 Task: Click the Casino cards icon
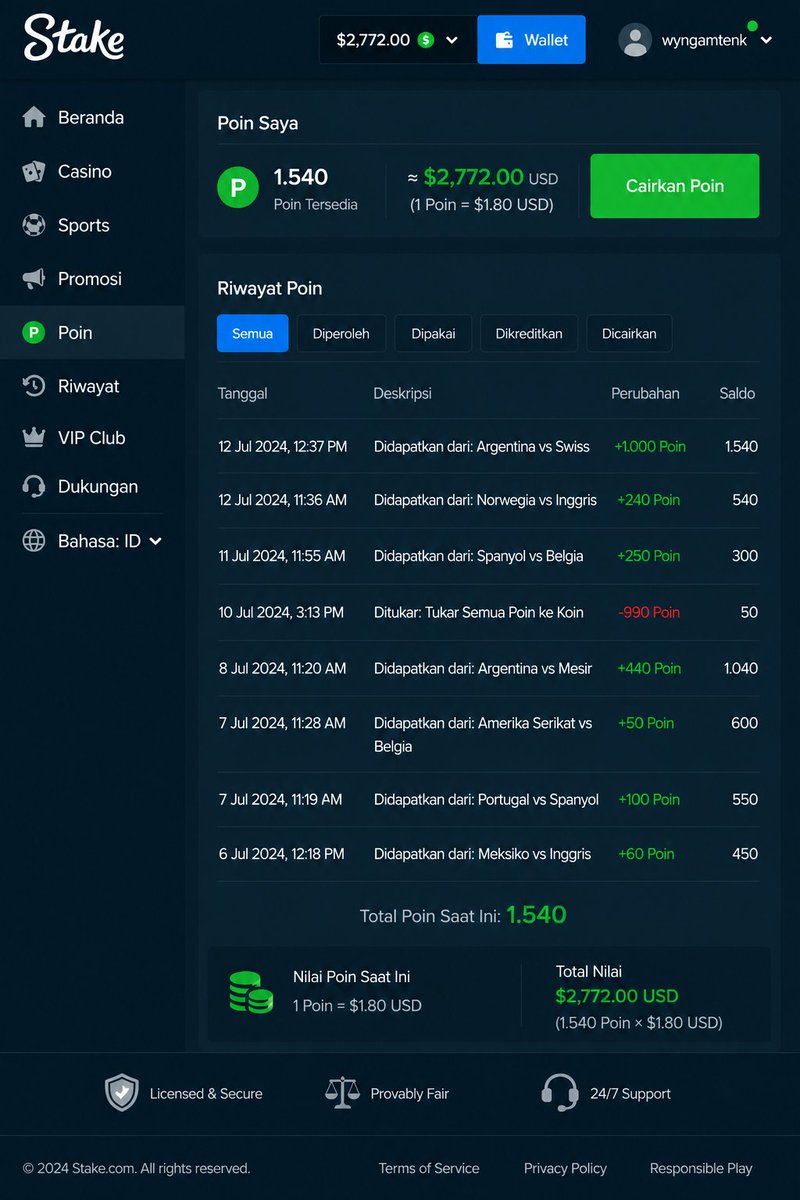(x=34, y=171)
